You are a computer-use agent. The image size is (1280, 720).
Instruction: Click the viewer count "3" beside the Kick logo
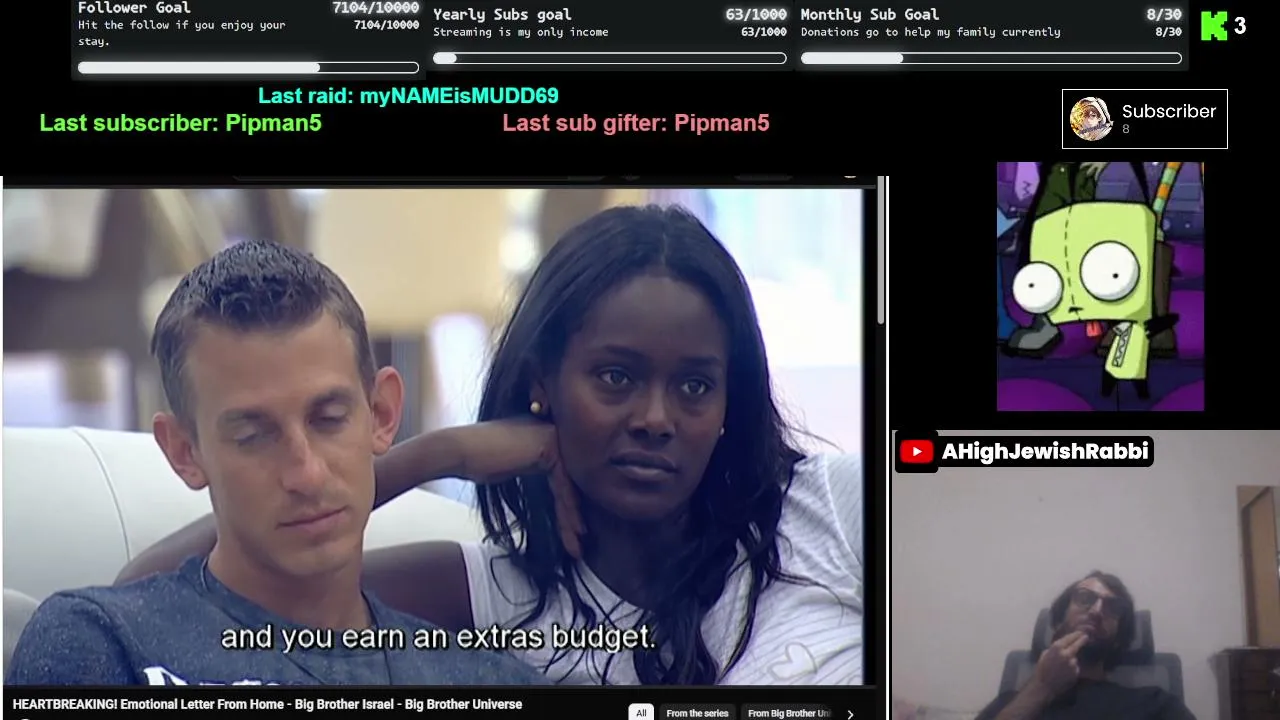tap(1240, 26)
